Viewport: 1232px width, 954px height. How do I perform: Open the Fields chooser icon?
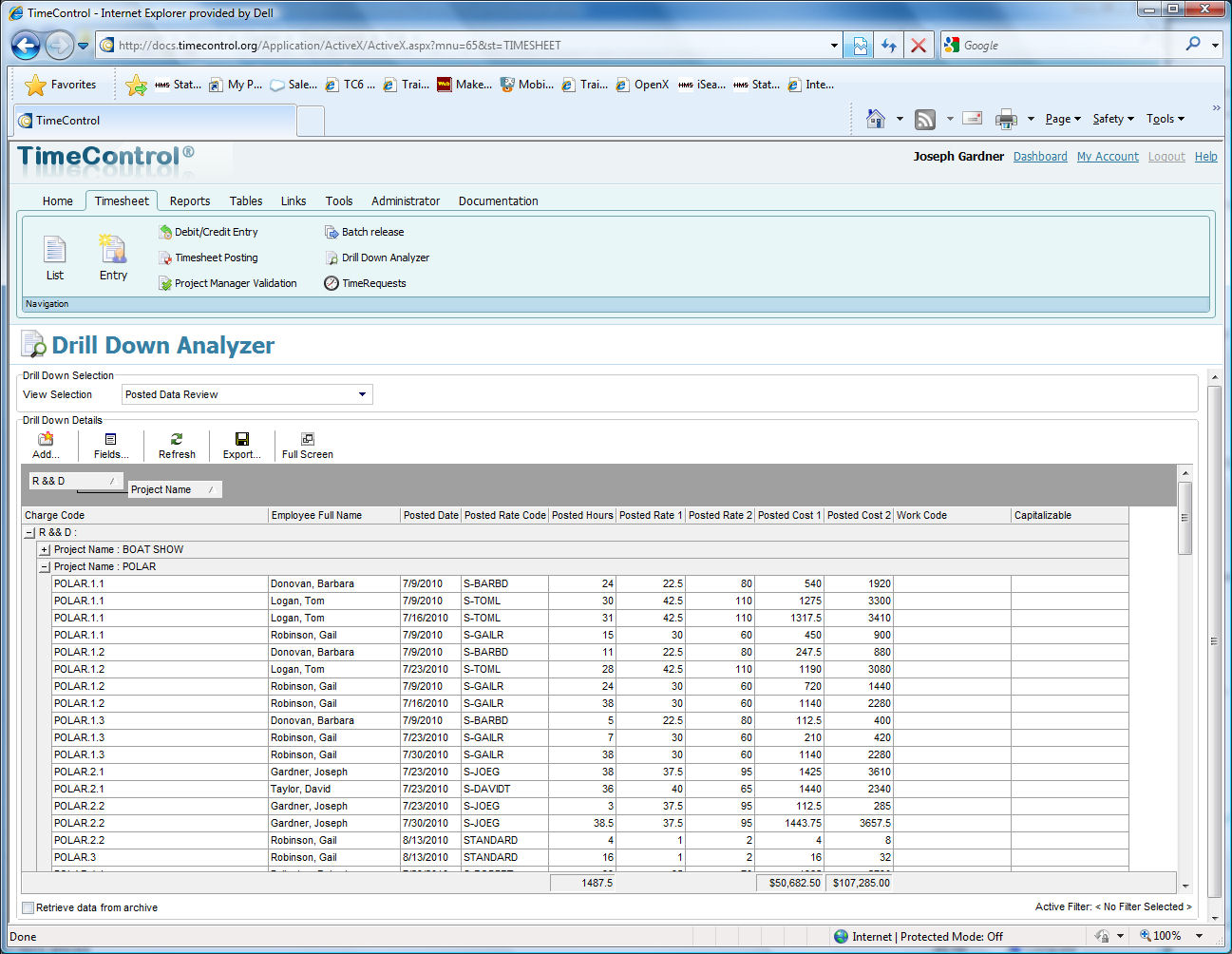pyautogui.click(x=111, y=445)
